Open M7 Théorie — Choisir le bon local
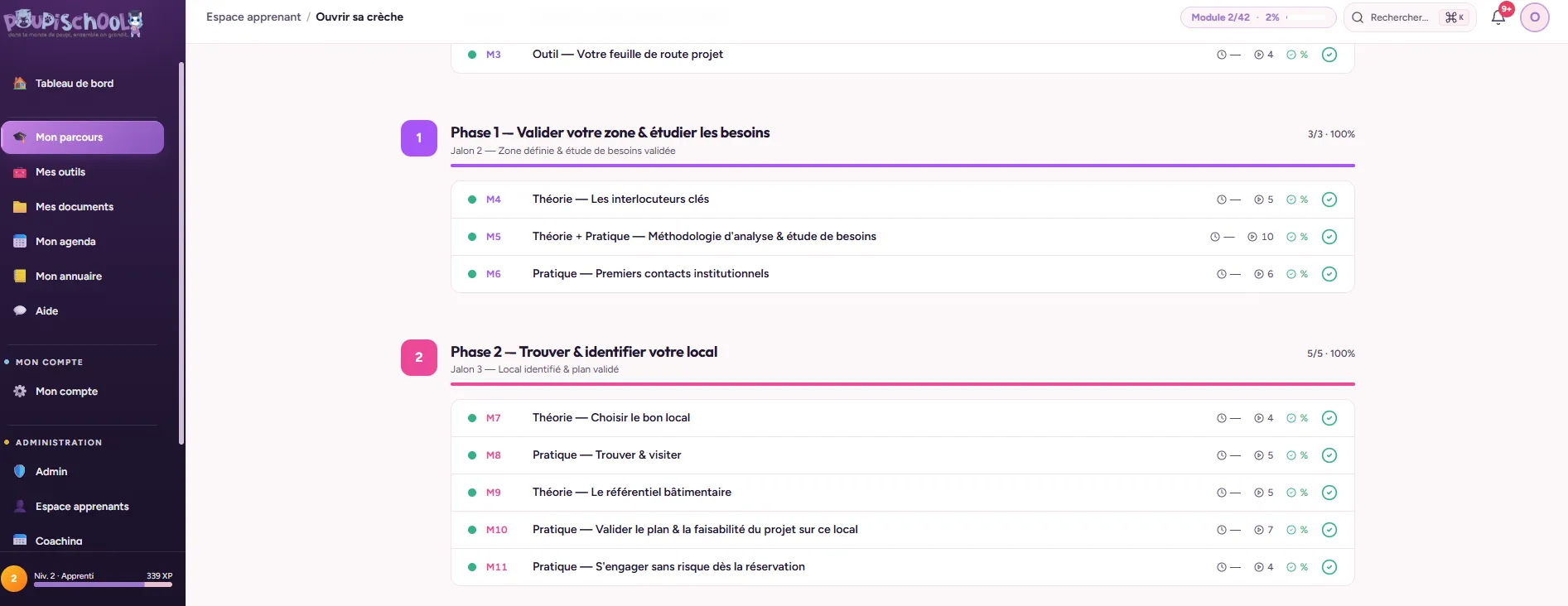Image resolution: width=1568 pixels, height=606 pixels. click(903, 418)
